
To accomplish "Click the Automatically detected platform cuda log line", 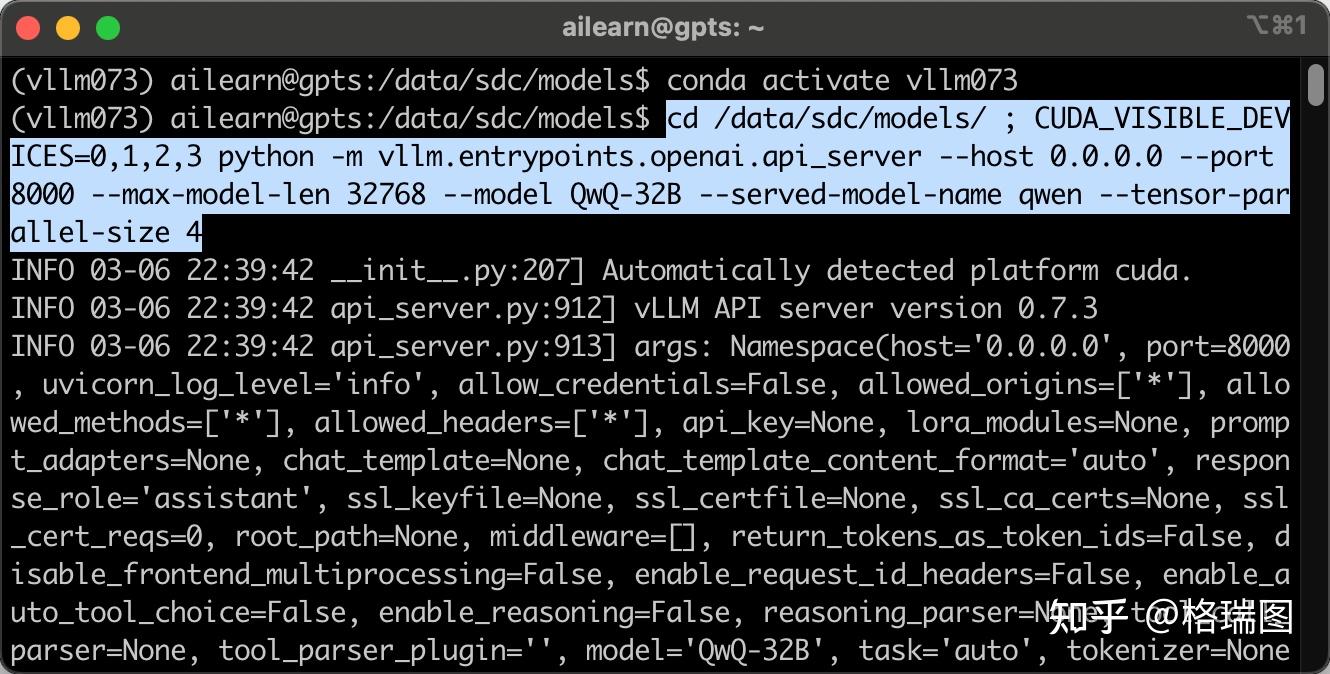I will point(897,270).
